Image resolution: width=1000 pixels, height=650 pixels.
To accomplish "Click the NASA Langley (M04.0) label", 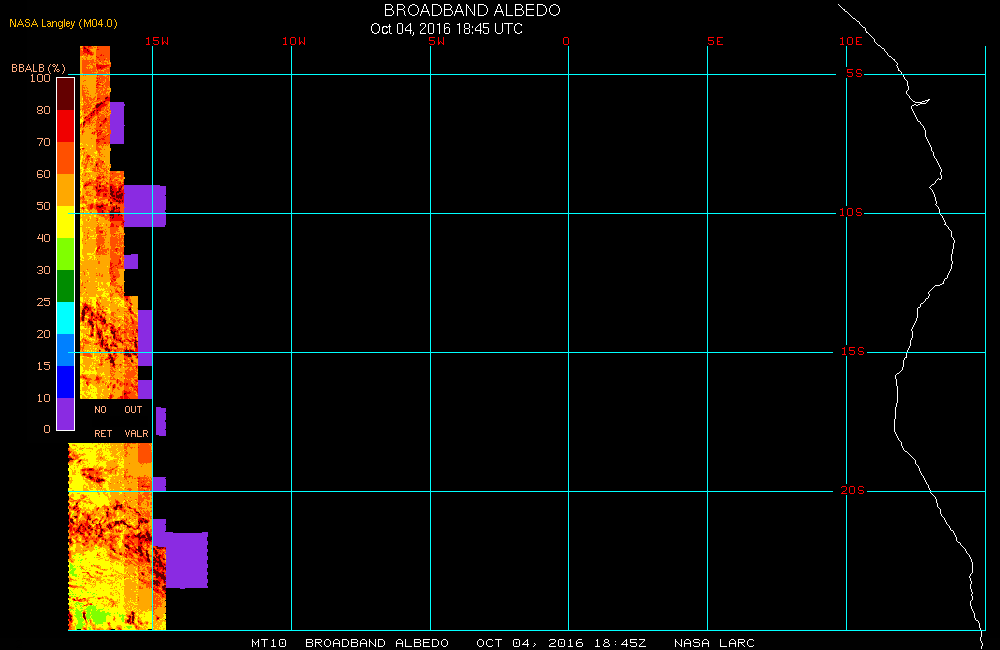I will pos(63,23).
